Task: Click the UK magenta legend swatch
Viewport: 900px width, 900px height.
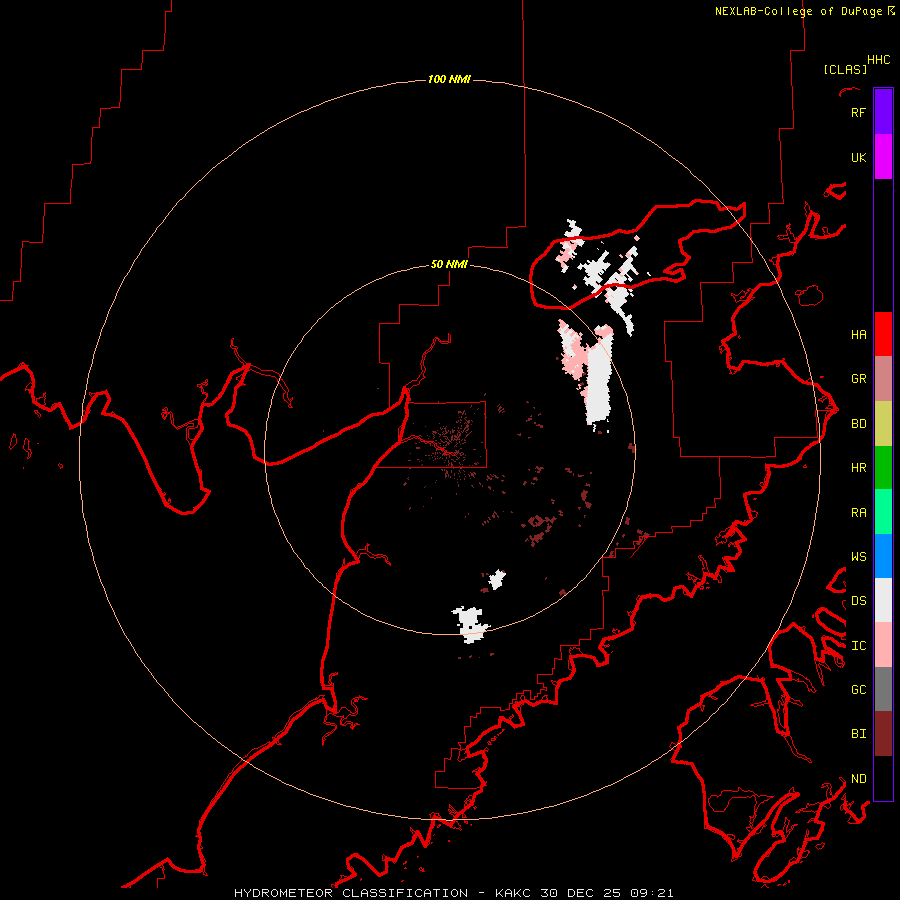Action: (883, 156)
